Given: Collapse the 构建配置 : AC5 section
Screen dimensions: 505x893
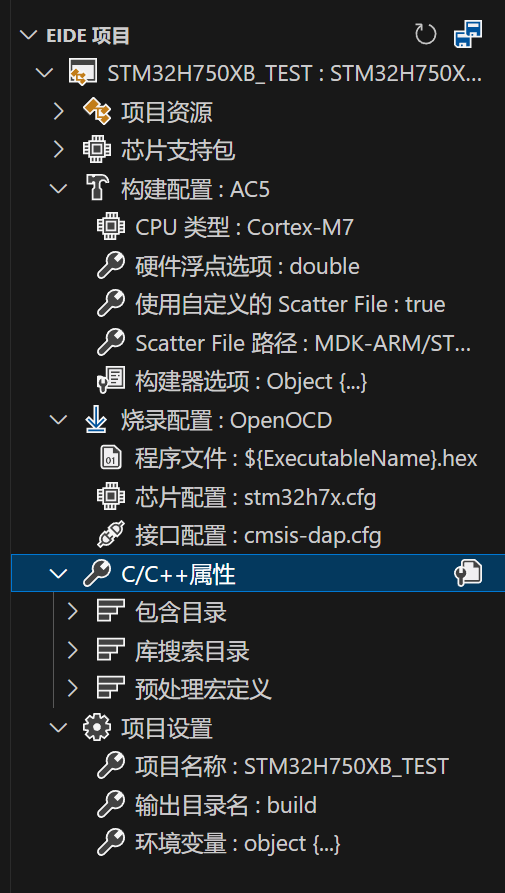Looking at the screenshot, I should (x=59, y=189).
